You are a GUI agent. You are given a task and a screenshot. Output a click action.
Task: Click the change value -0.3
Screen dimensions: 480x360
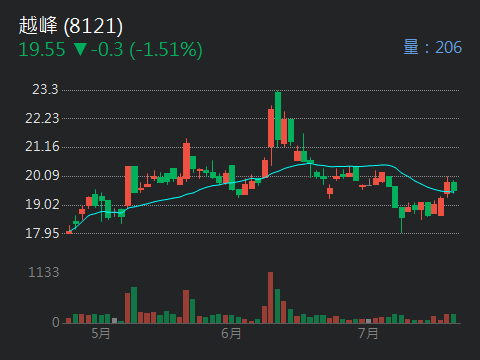click(107, 50)
